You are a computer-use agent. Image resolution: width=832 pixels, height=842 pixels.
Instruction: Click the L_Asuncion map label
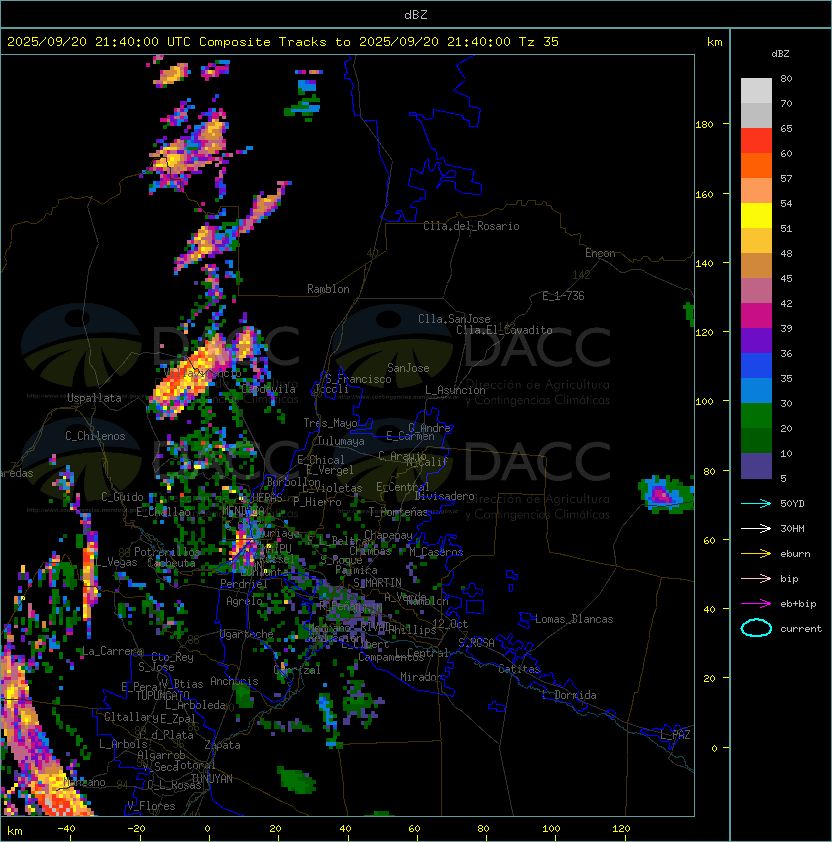tap(455, 390)
